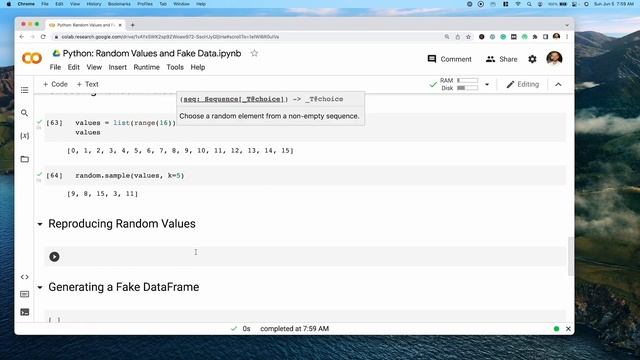This screenshot has width=640, height=360.
Task: Open the table of contents sidebar icon
Action: [24, 90]
